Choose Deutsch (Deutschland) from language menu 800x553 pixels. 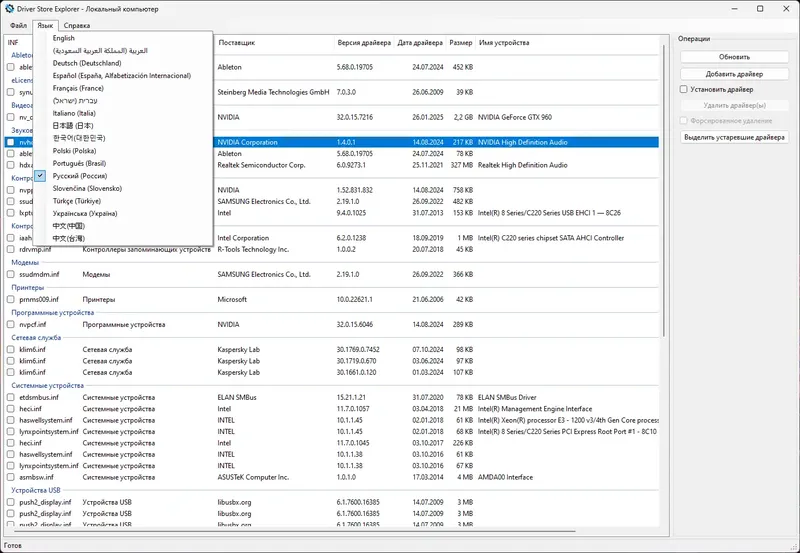pyautogui.click(x=87, y=63)
